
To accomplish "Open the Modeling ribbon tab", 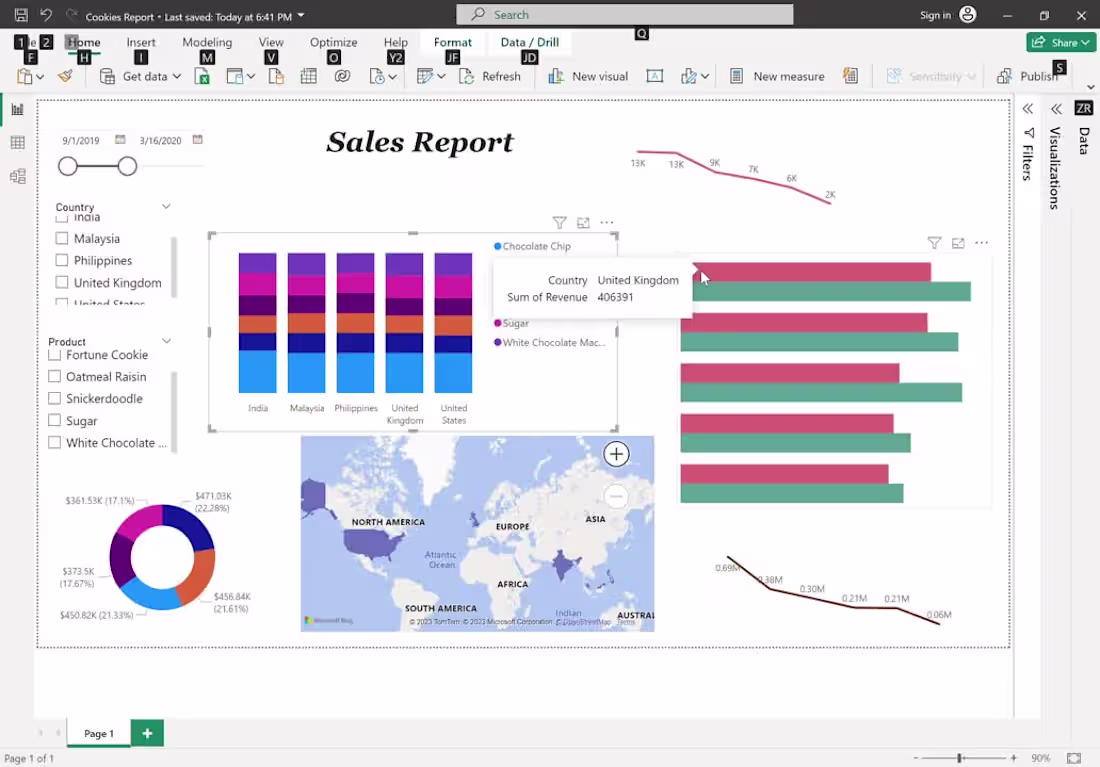I will pos(207,42).
